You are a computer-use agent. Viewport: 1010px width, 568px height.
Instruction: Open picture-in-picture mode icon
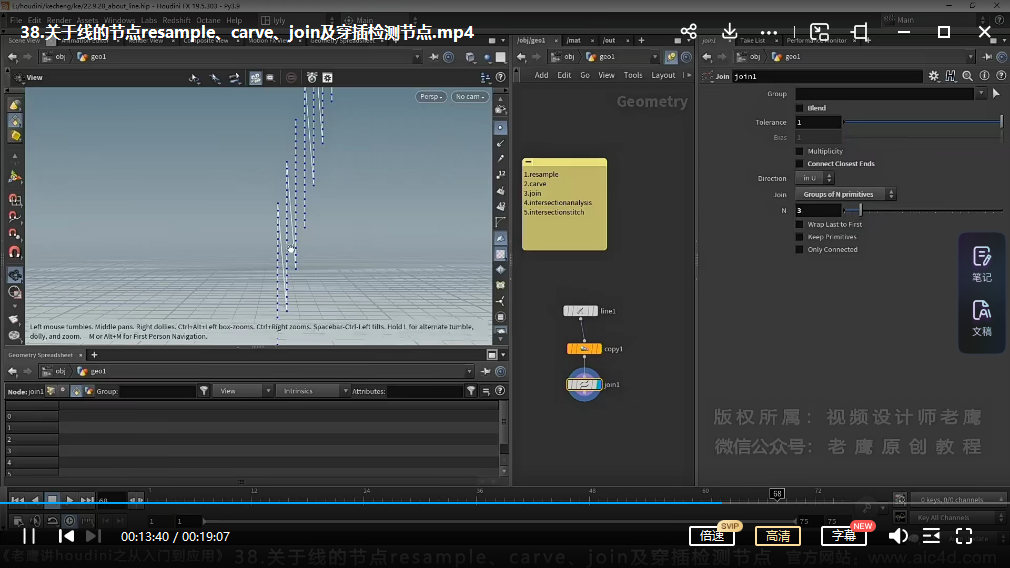click(819, 32)
